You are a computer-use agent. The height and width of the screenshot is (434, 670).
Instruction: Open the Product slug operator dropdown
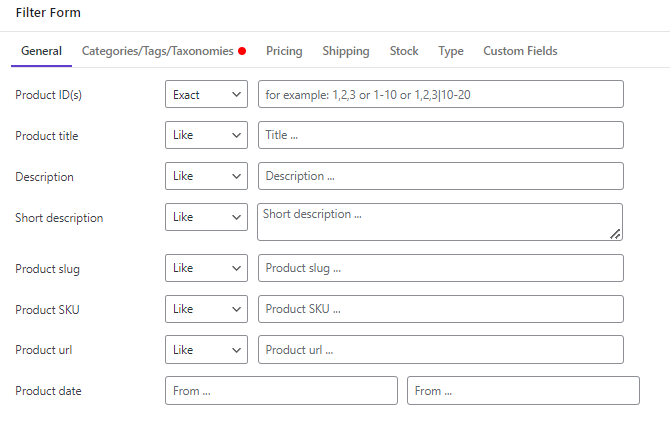(206, 268)
